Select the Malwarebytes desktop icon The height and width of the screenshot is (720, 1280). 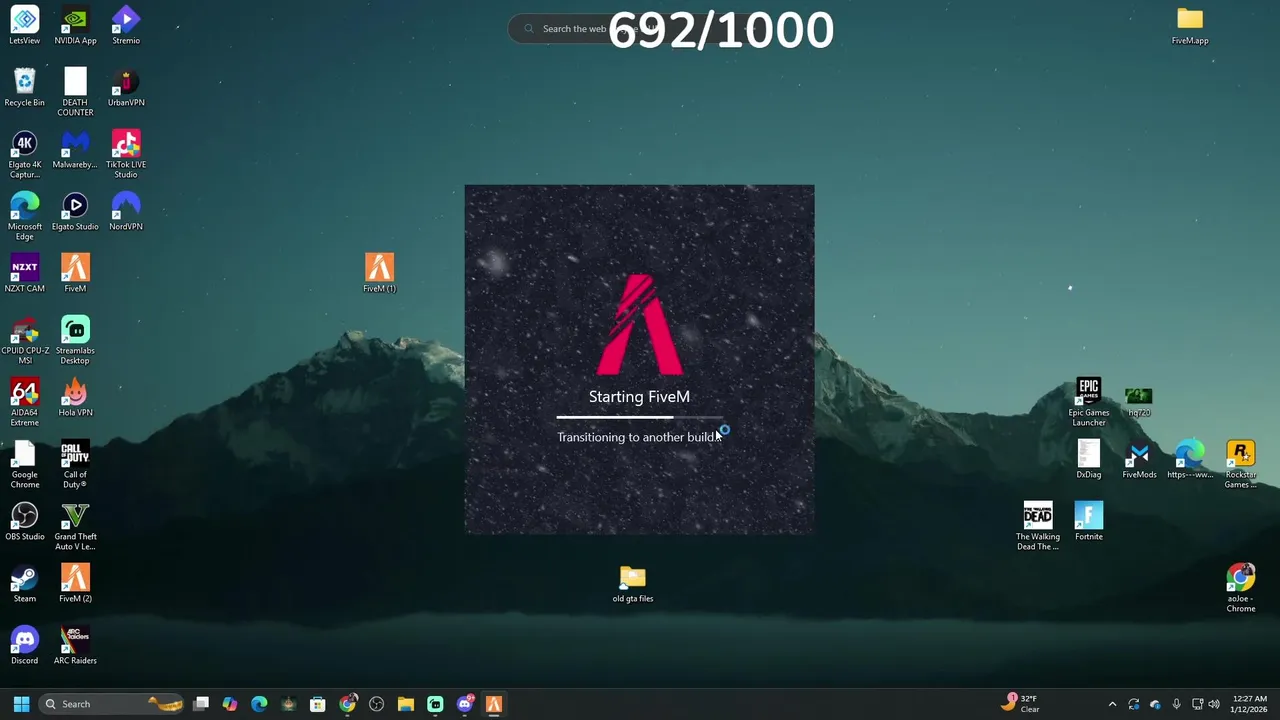click(x=75, y=150)
